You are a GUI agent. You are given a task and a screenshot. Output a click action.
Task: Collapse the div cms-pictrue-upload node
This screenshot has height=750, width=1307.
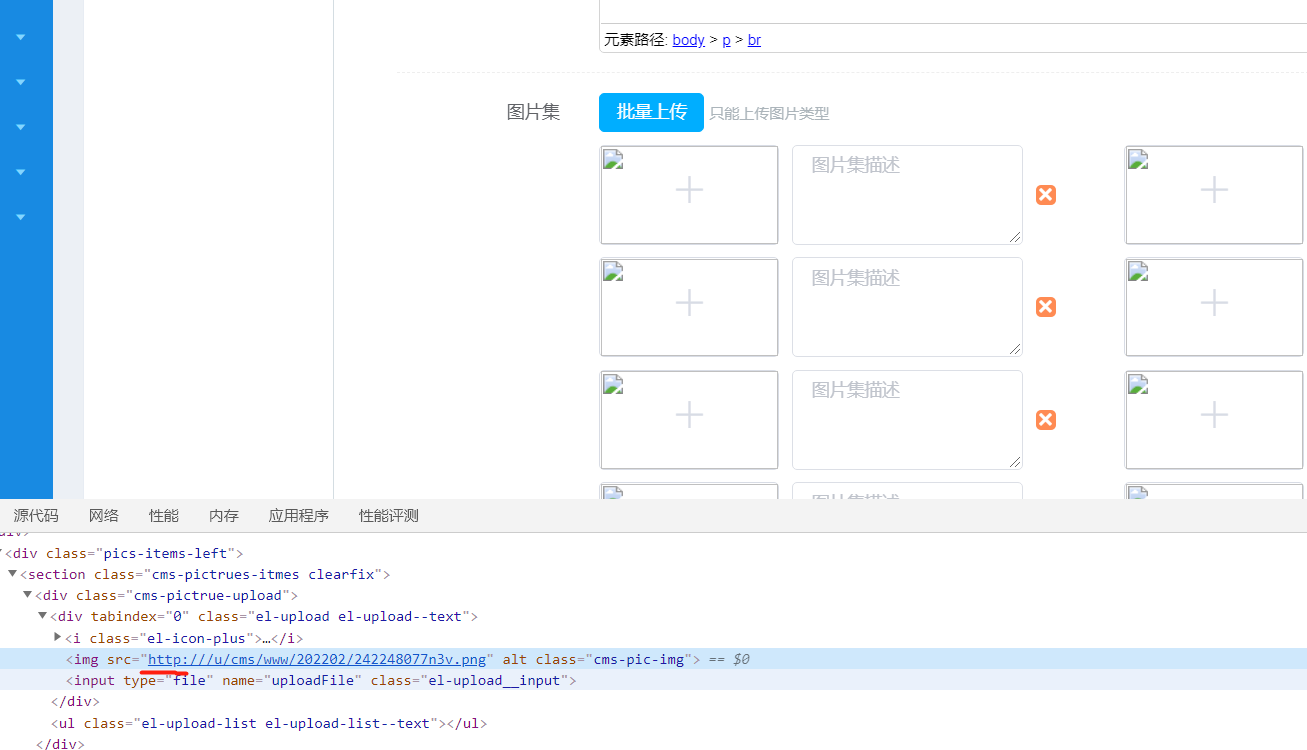pyautogui.click(x=28, y=595)
